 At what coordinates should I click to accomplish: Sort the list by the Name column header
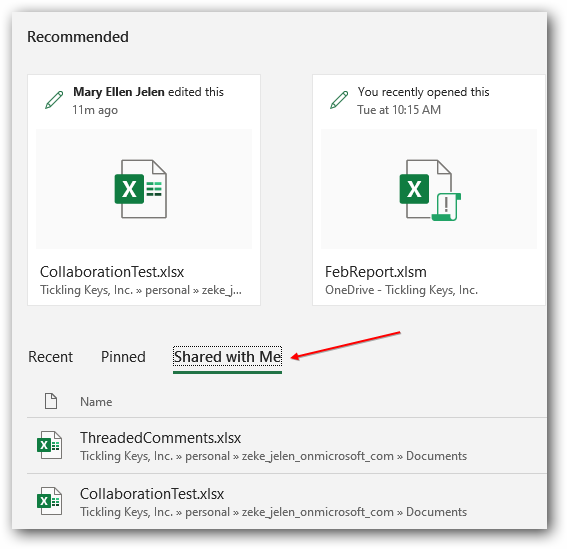coord(96,402)
